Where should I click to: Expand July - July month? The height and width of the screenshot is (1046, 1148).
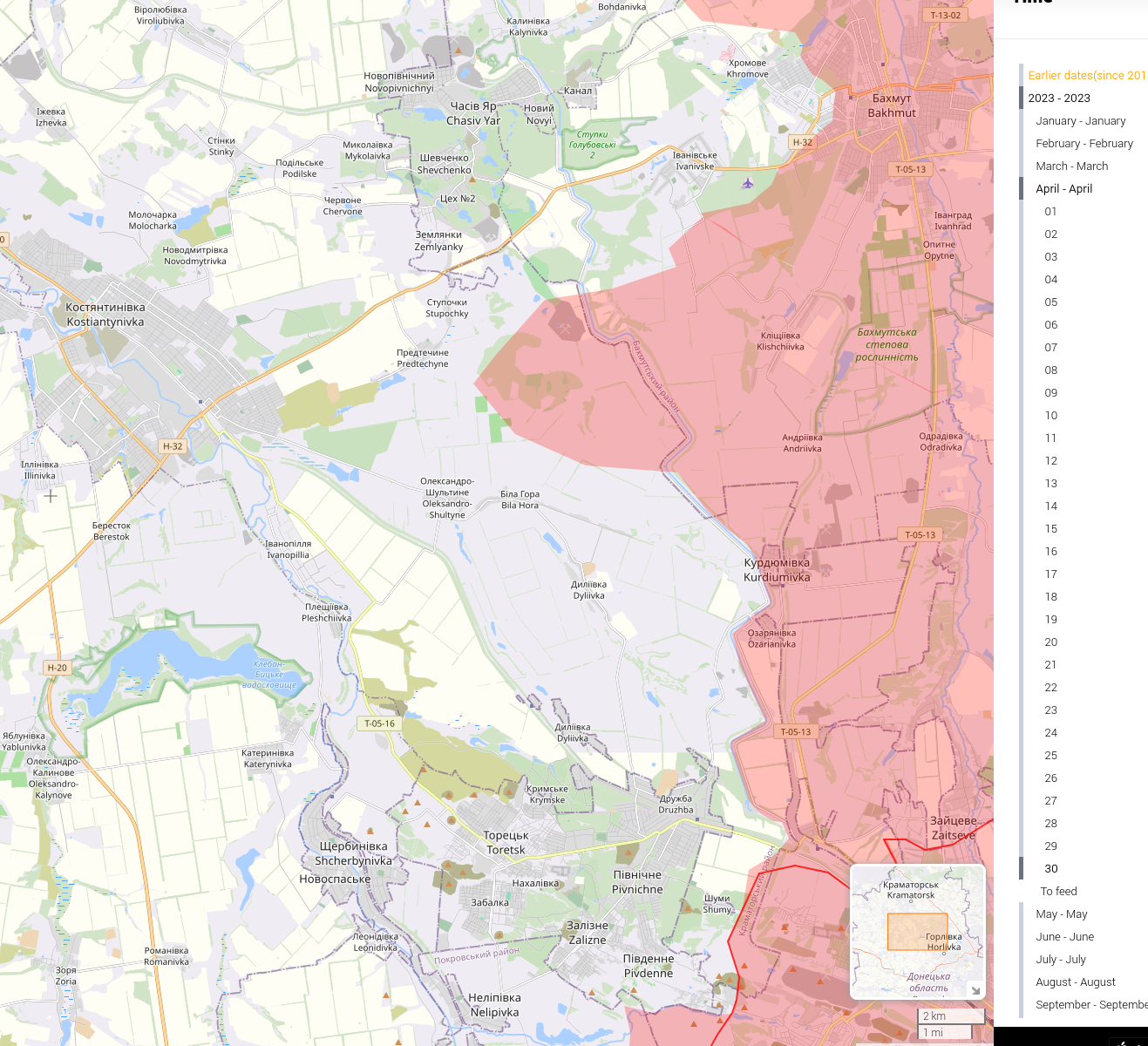click(1061, 960)
